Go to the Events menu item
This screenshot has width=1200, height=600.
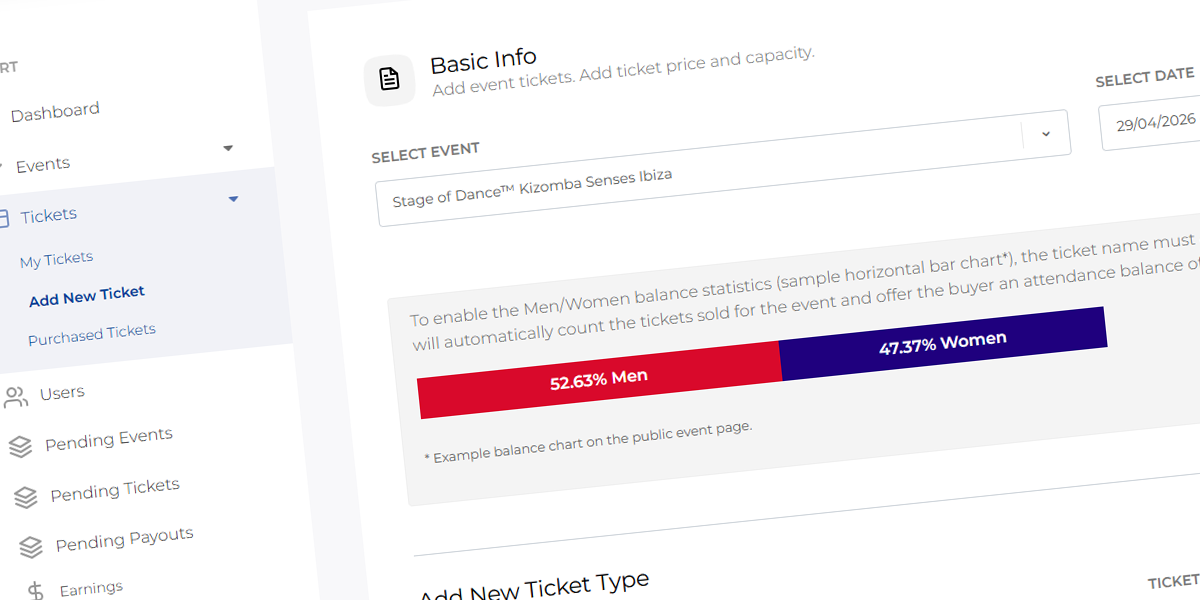(43, 165)
